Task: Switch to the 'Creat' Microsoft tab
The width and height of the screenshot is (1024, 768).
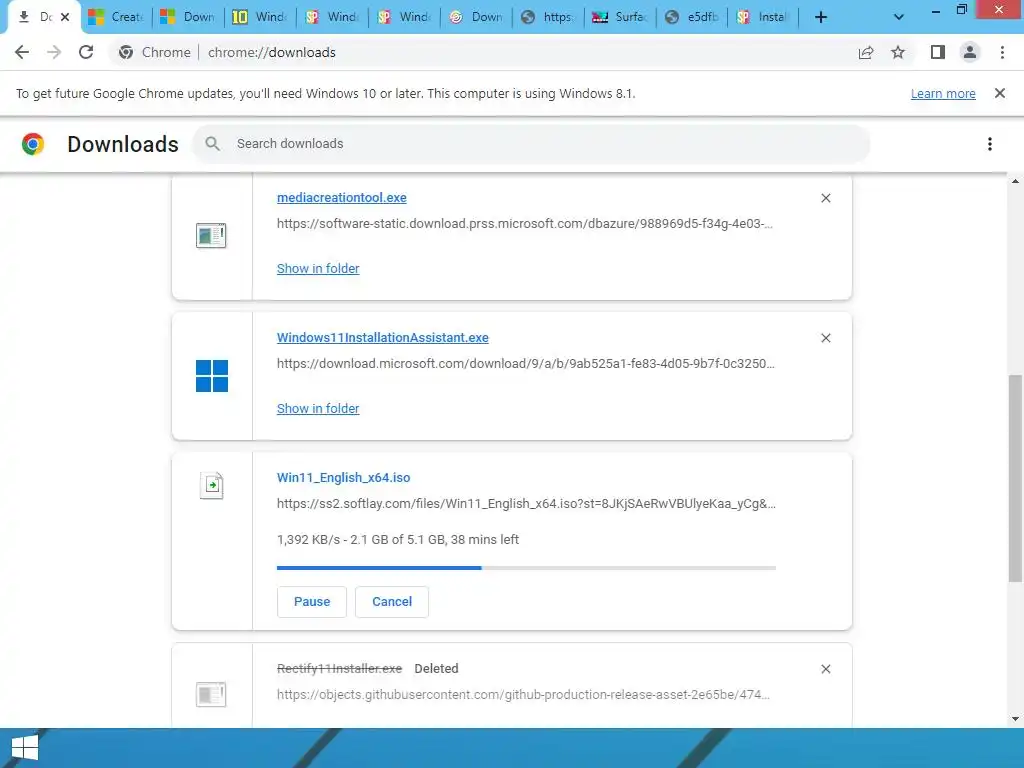Action: point(116,17)
